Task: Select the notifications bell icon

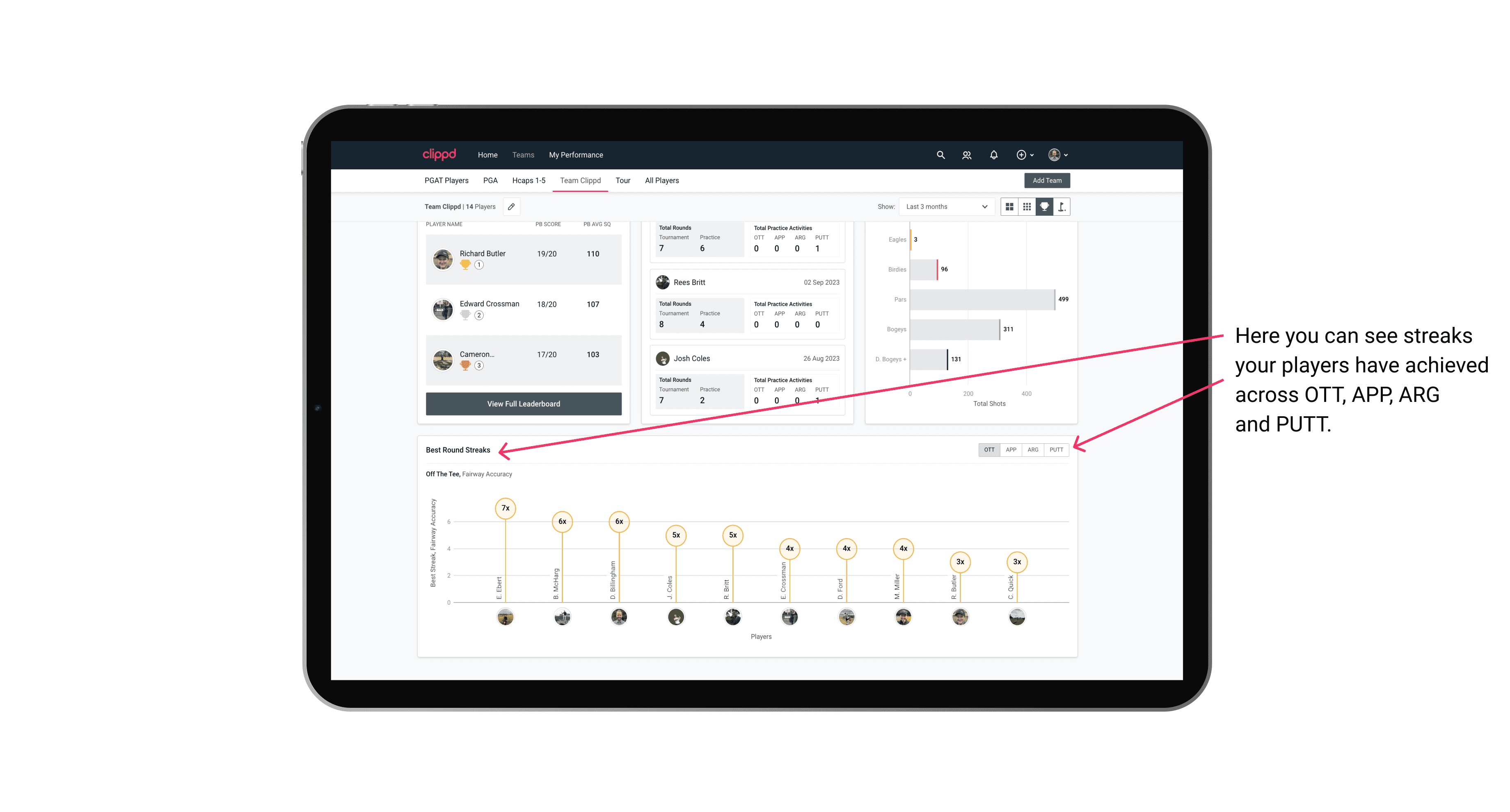Action: (993, 155)
